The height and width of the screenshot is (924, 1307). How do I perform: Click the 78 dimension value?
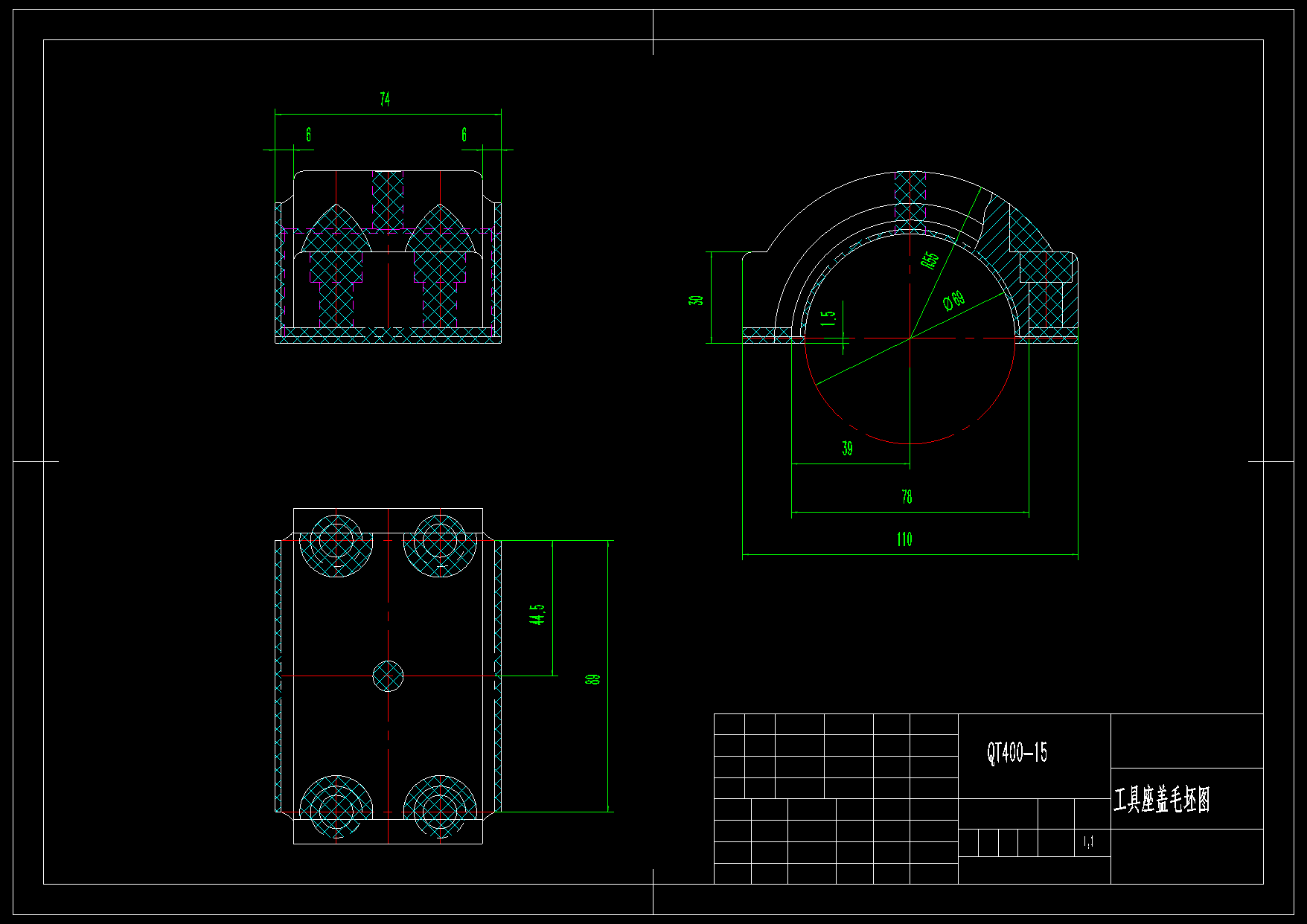pyautogui.click(x=907, y=496)
